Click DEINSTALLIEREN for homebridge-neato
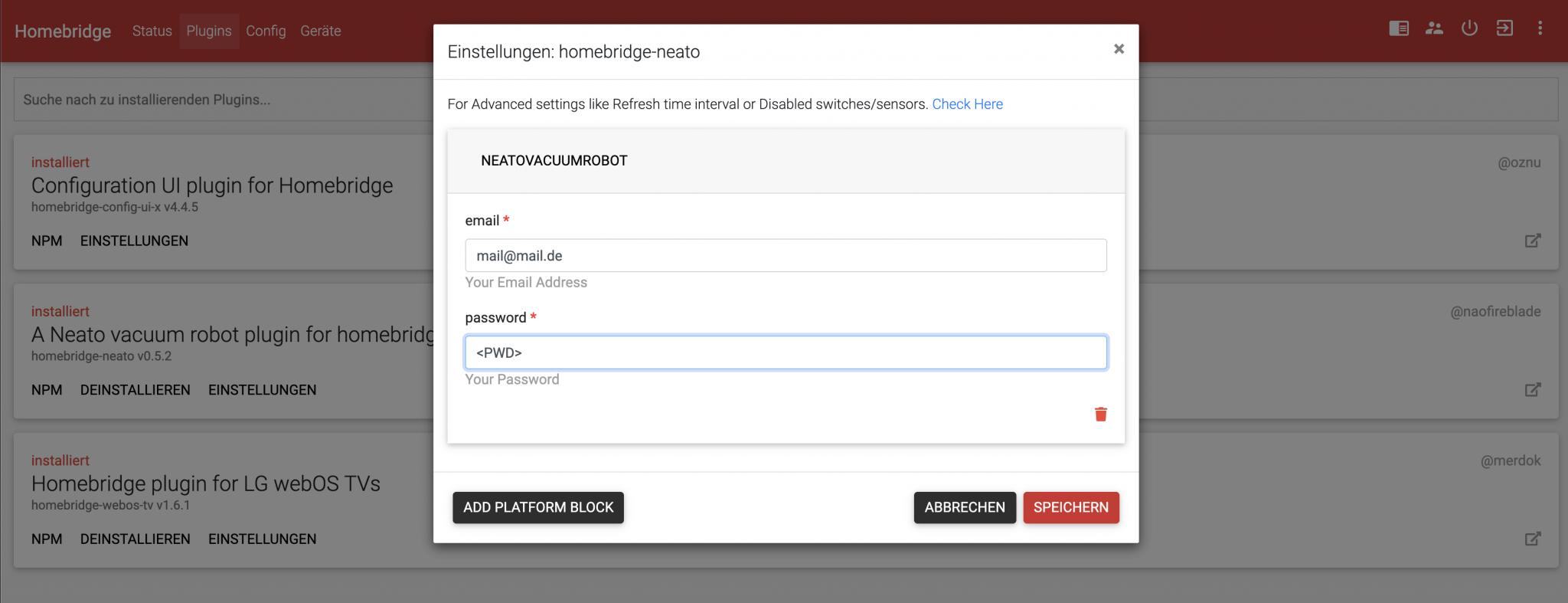This screenshot has height=603, width=1568. 136,389
